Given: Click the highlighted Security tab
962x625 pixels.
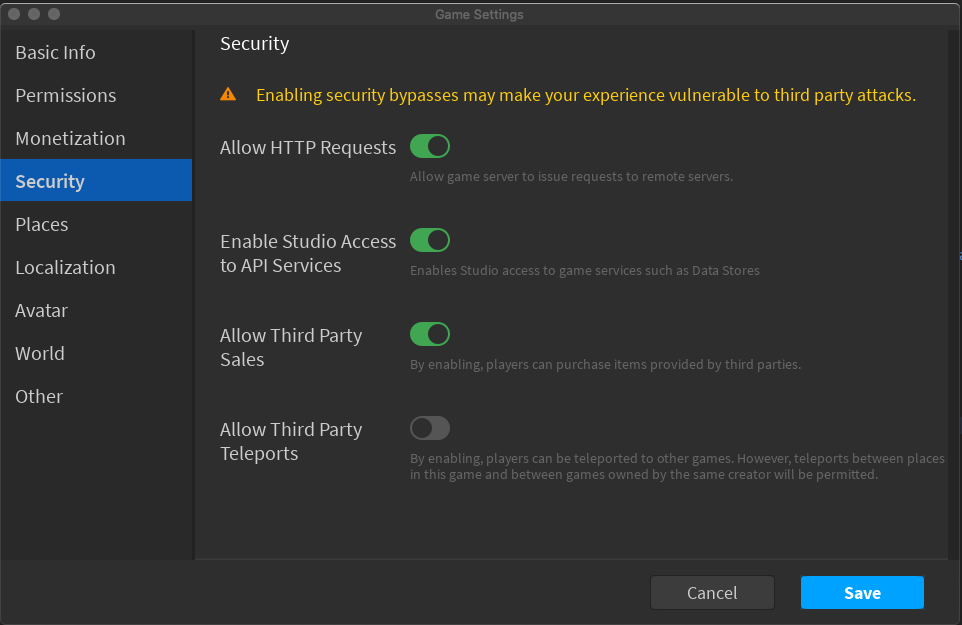Looking at the screenshot, I should pos(50,181).
